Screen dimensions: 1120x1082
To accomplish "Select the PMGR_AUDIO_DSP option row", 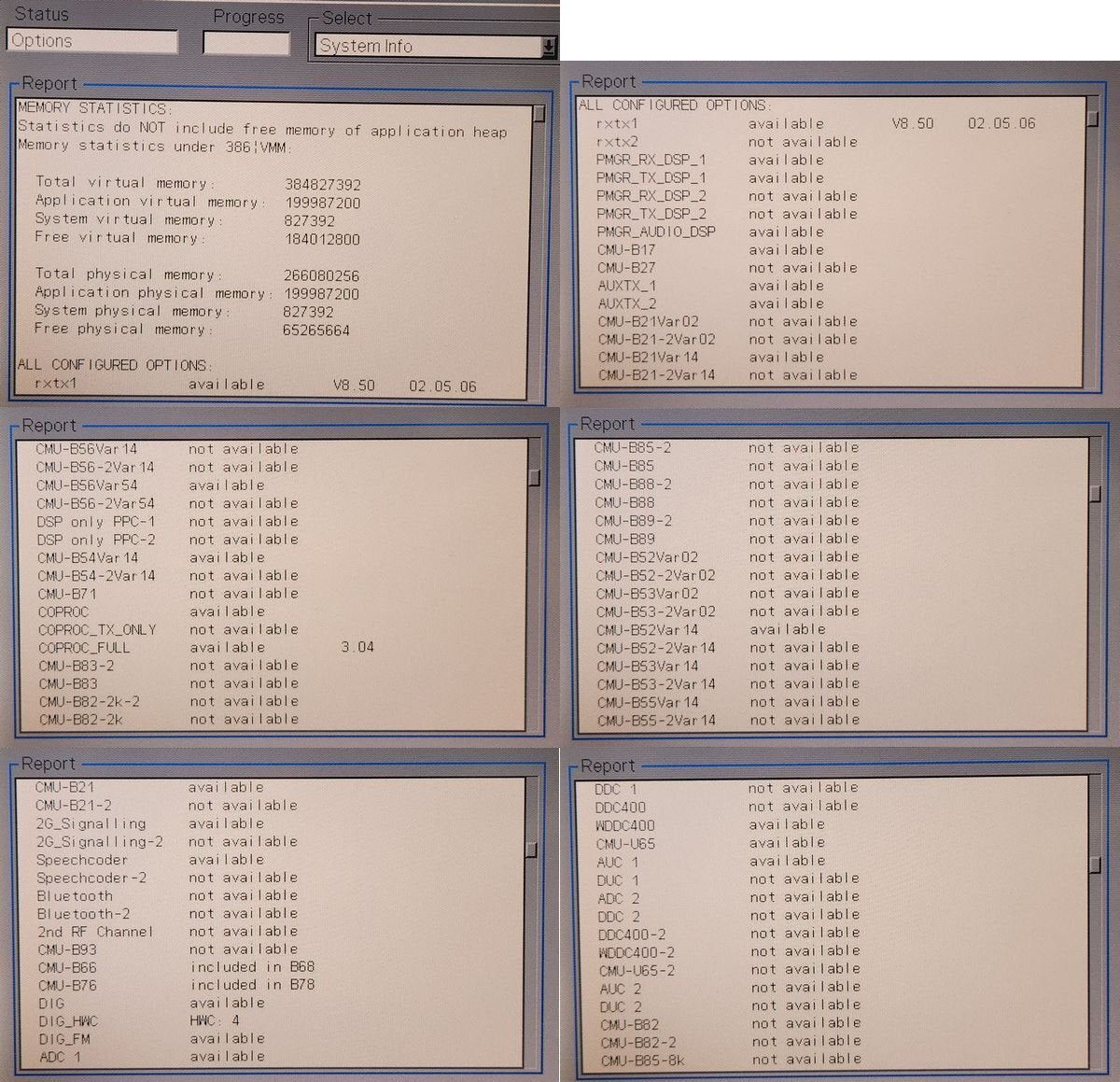I will [x=710, y=232].
